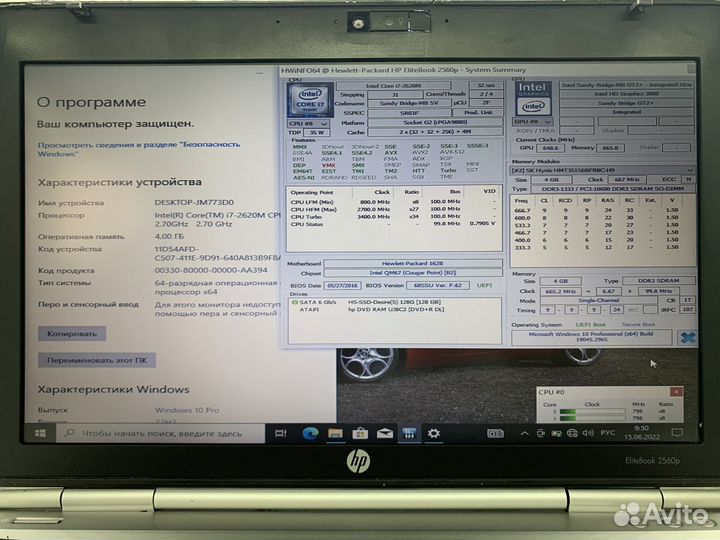The width and height of the screenshot is (720, 540).
Task: Open the taskbar clock and calendar
Action: coord(641,433)
